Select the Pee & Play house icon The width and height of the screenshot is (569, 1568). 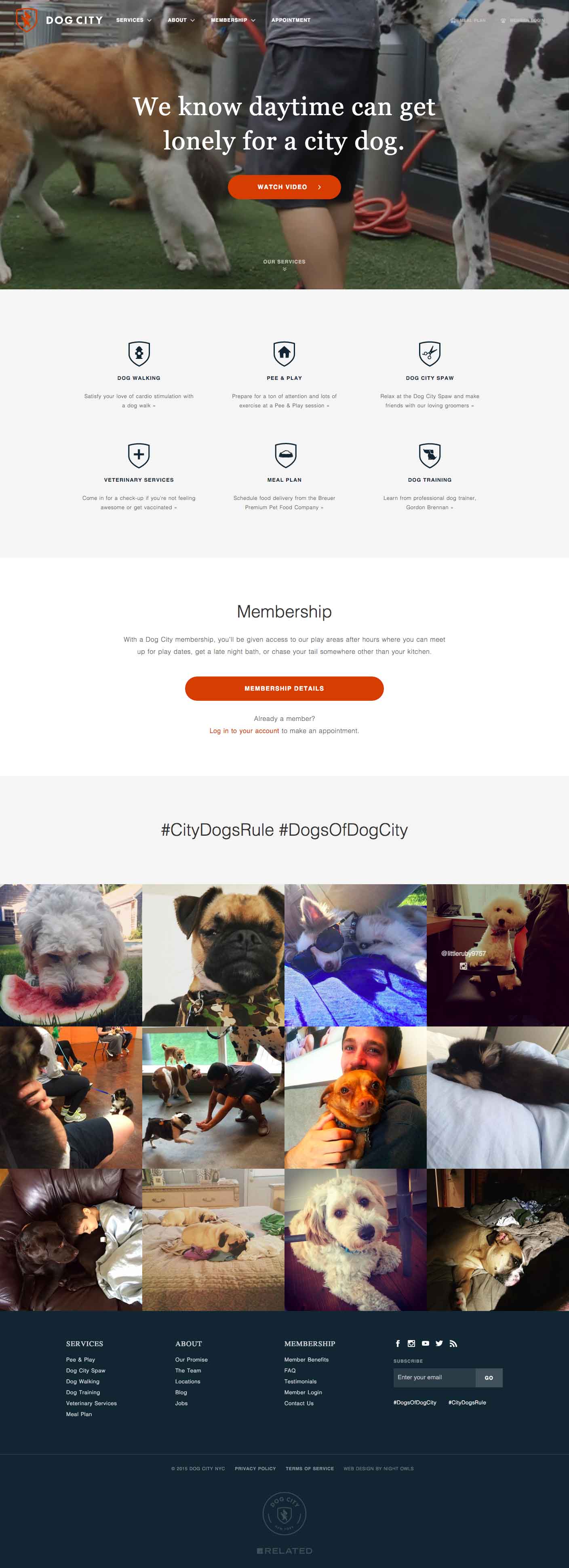click(284, 353)
